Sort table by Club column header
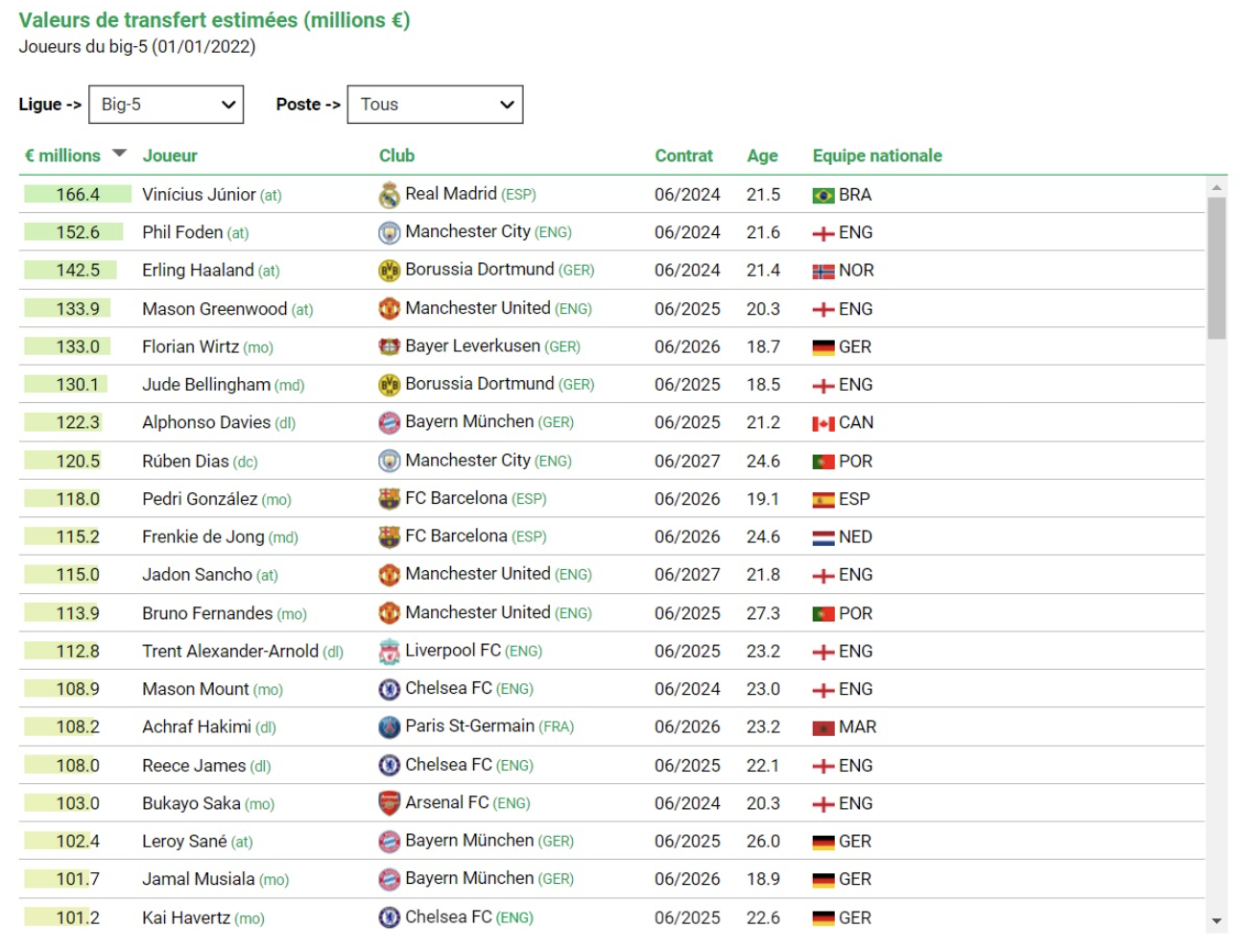The image size is (1240, 952). click(396, 155)
